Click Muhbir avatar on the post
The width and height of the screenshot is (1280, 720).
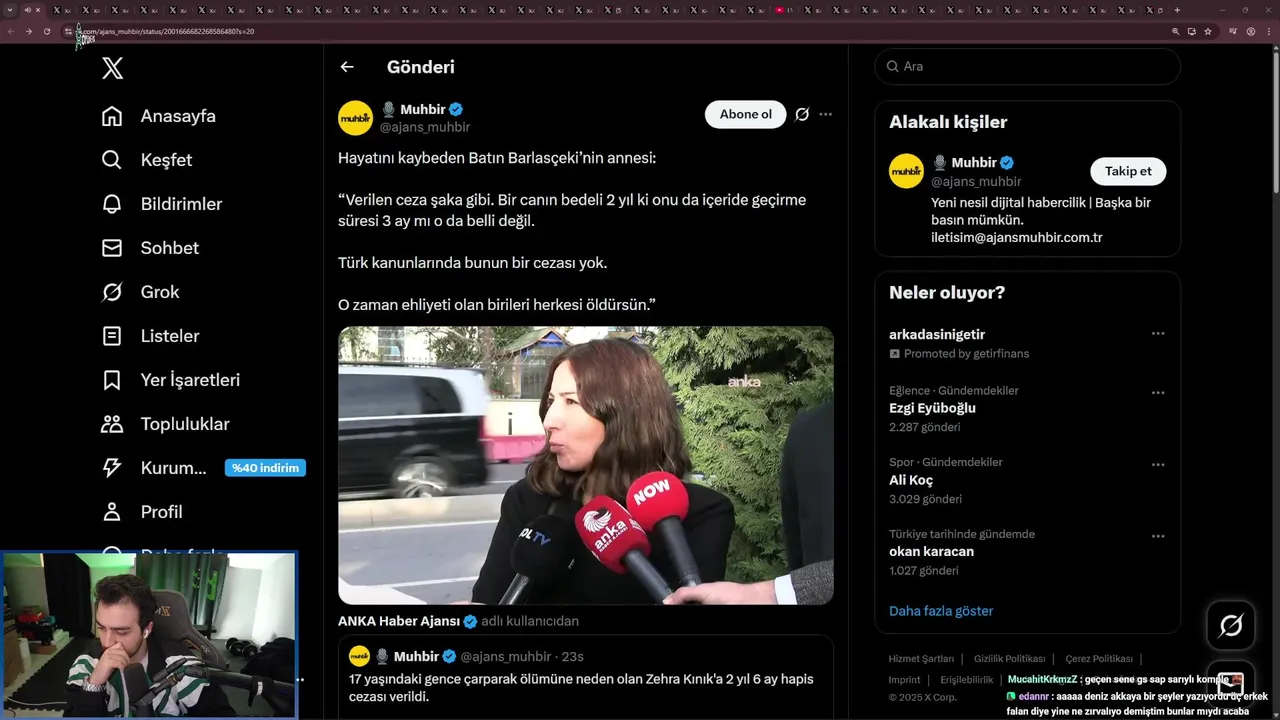click(355, 118)
